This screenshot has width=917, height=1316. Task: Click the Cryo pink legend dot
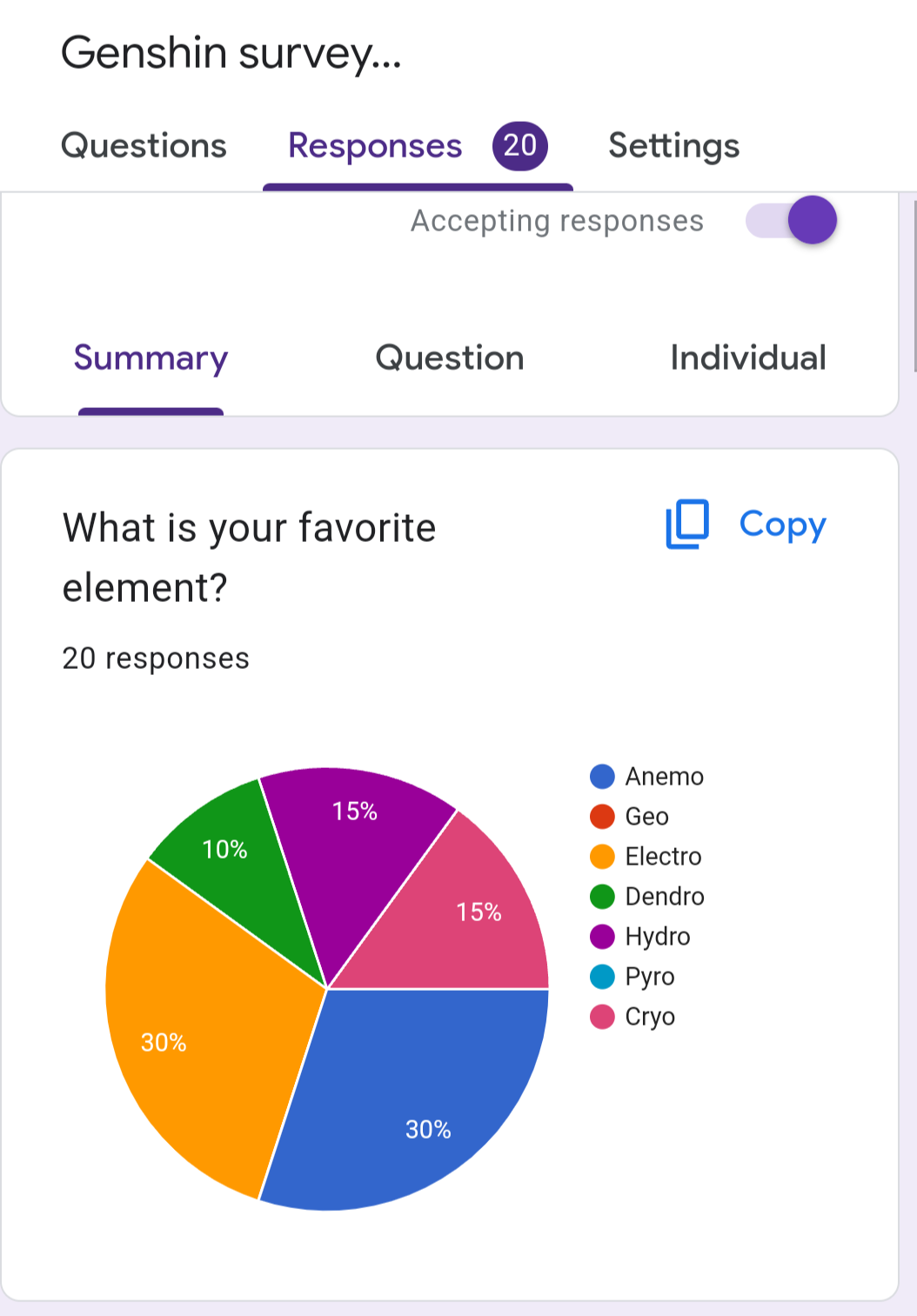pyautogui.click(x=602, y=1016)
